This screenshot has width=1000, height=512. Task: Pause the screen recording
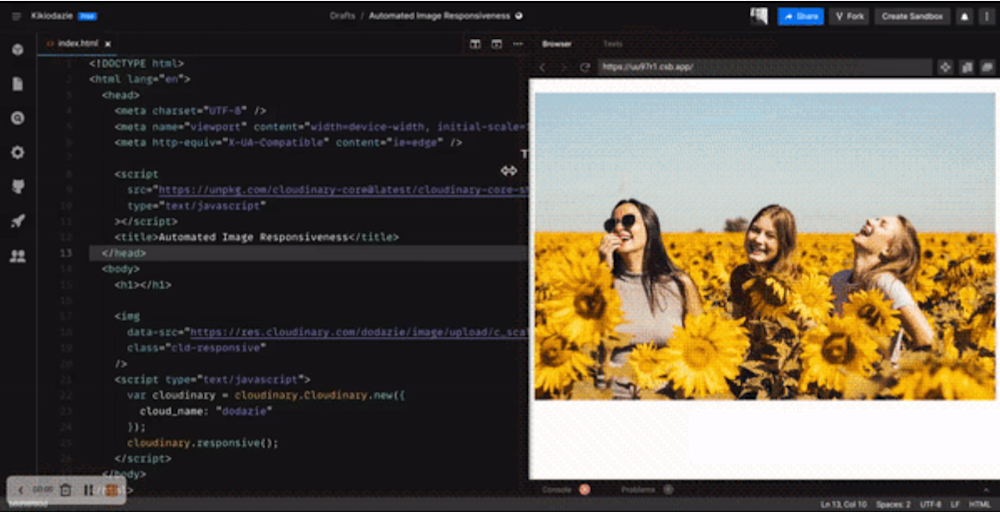(x=88, y=490)
